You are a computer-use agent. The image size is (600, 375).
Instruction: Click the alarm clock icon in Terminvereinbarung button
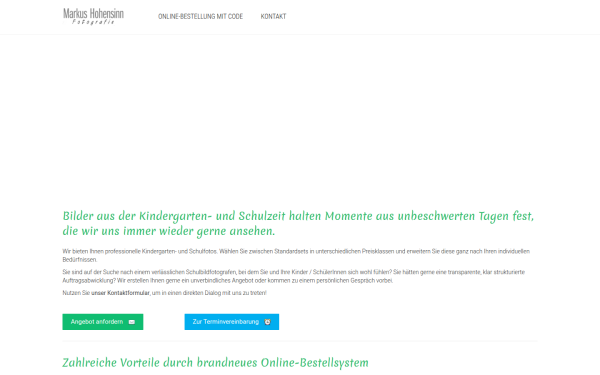click(267, 322)
